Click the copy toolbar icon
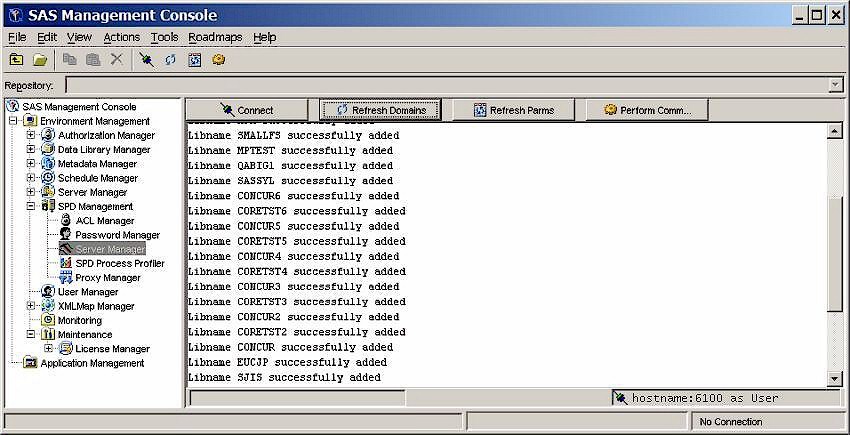This screenshot has width=850, height=435. pos(69,60)
